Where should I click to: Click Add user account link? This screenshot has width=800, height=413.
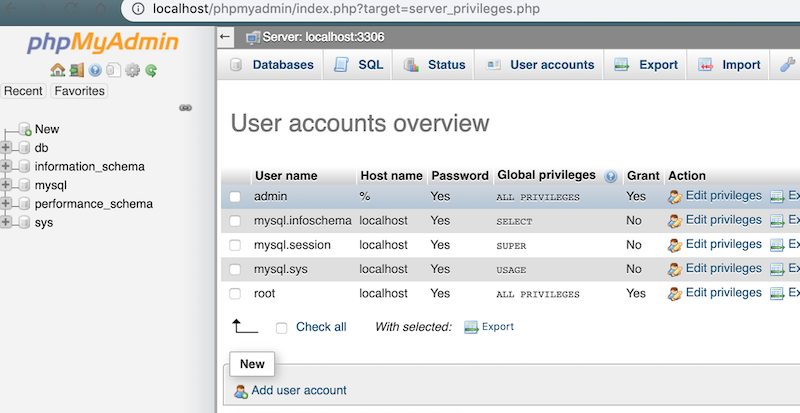click(299, 391)
